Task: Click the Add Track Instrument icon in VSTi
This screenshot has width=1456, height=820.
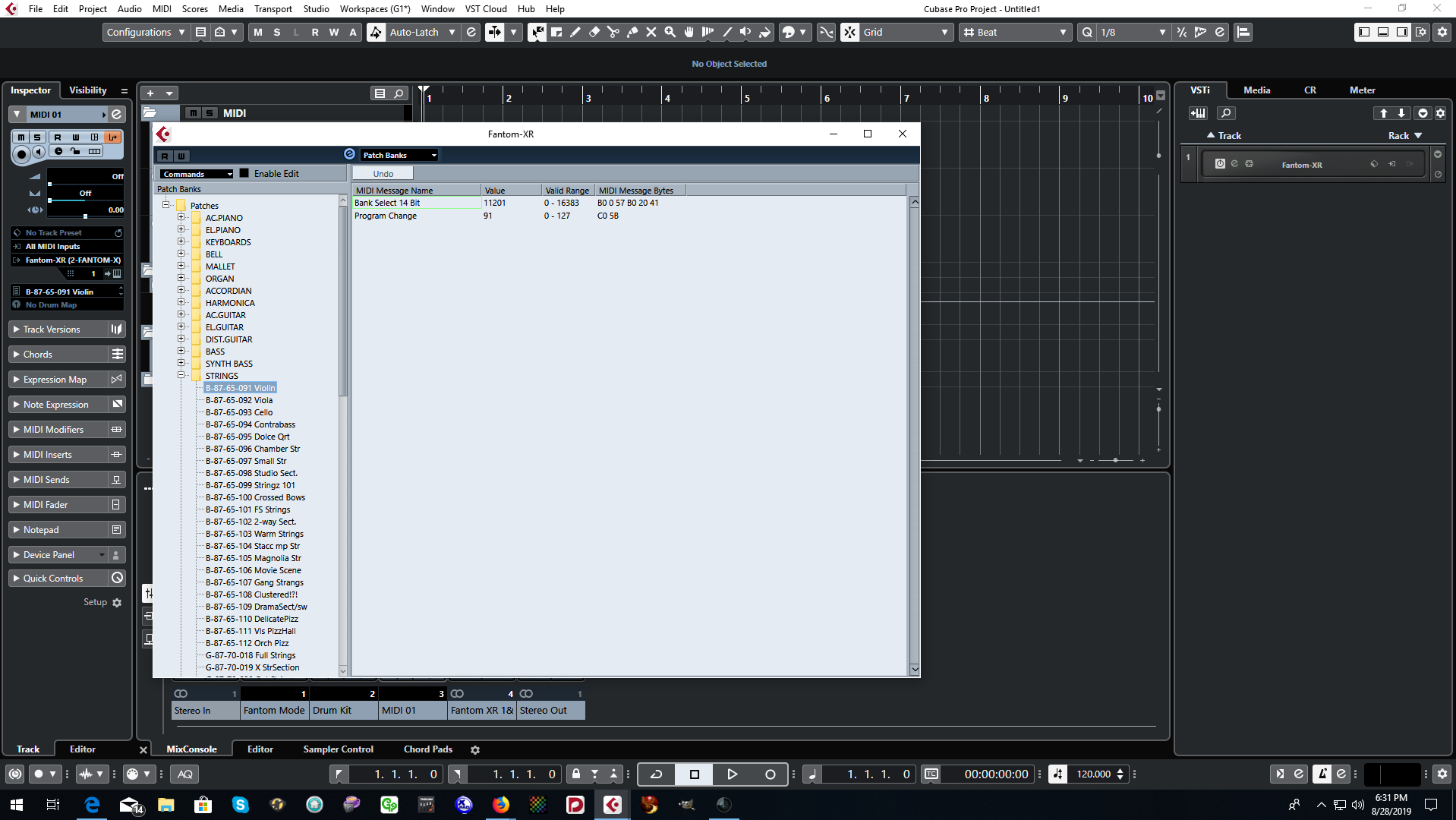Action: click(1199, 113)
